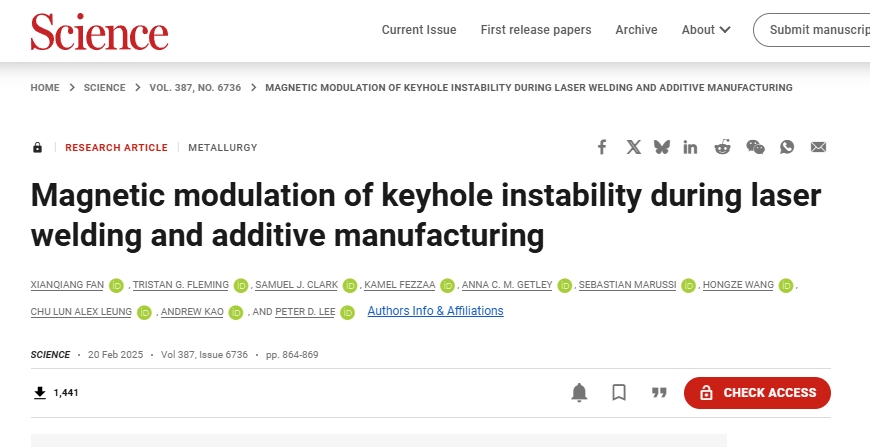Open Xianqiang Fan's ORCID icon
This screenshot has height=447, width=870.
coord(116,285)
